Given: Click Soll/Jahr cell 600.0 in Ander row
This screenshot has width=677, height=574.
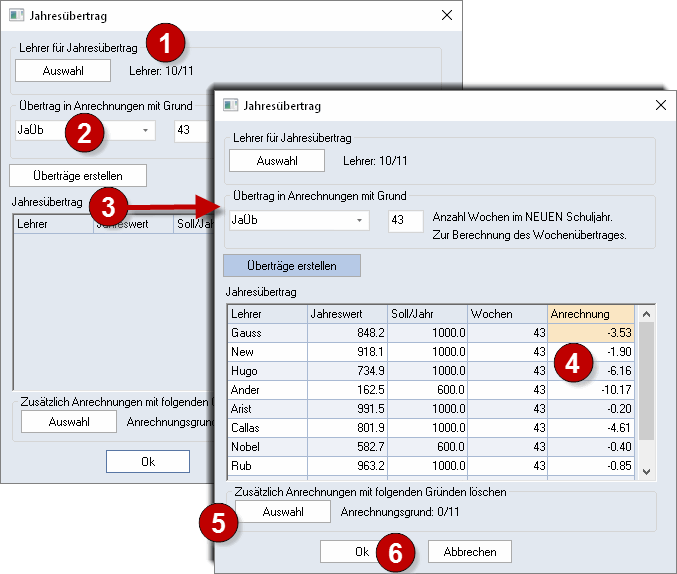Looking at the screenshot, I should coord(427,390).
